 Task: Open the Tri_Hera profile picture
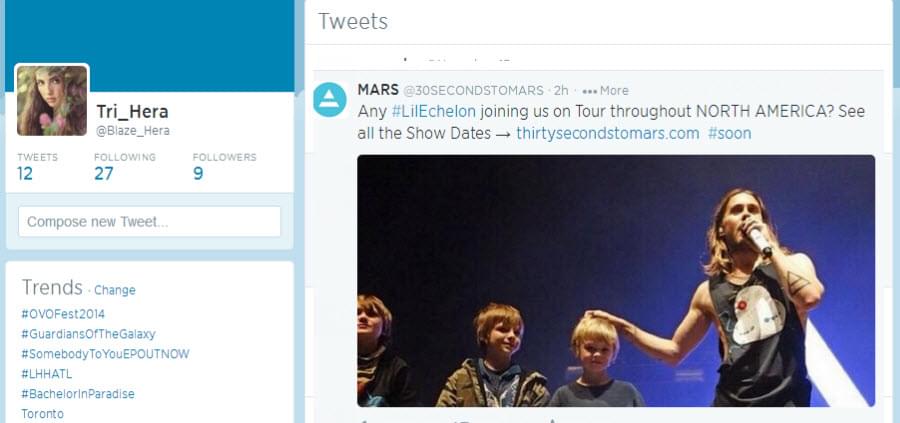52,100
